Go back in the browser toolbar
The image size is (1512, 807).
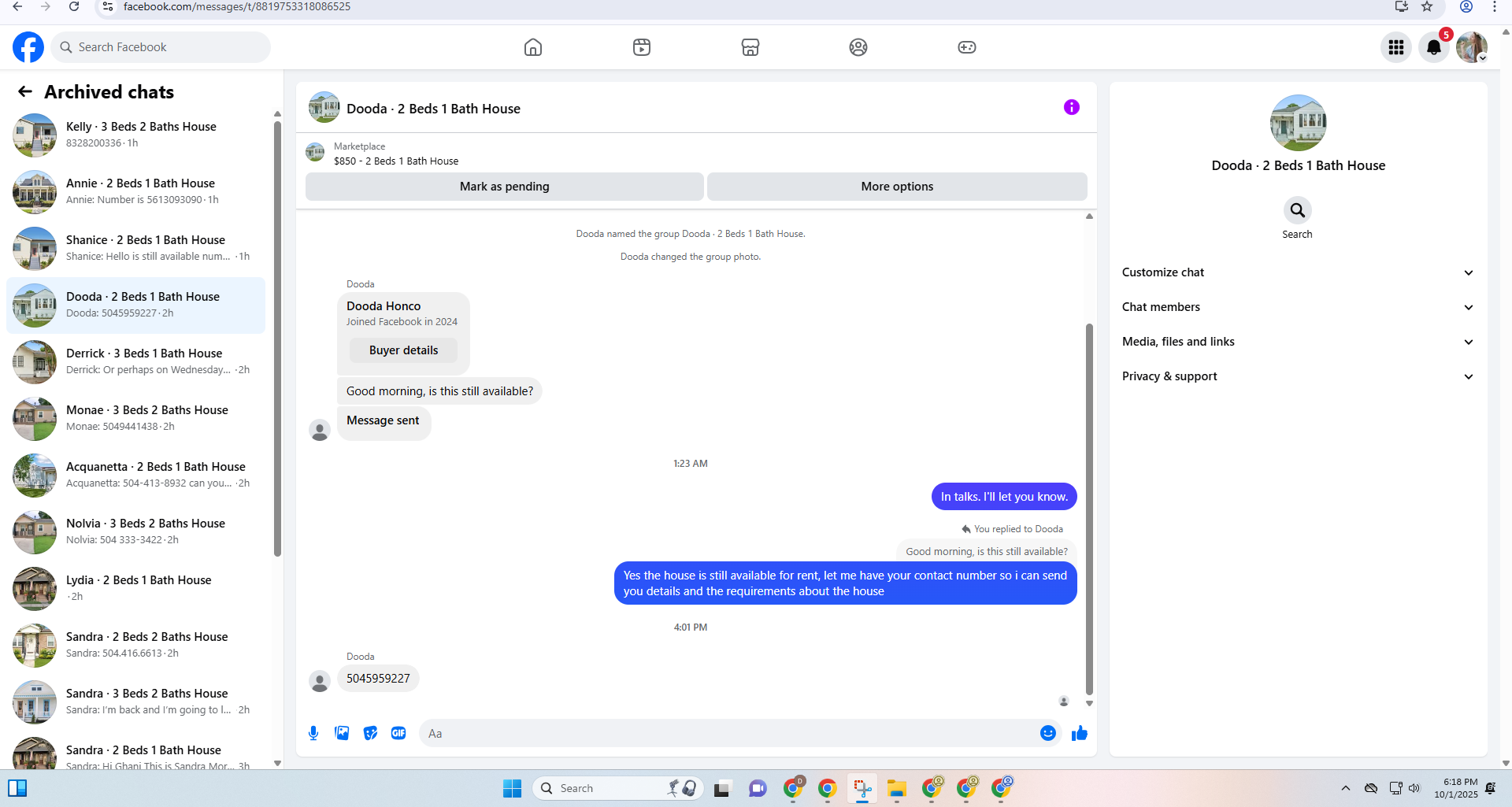coord(17,7)
